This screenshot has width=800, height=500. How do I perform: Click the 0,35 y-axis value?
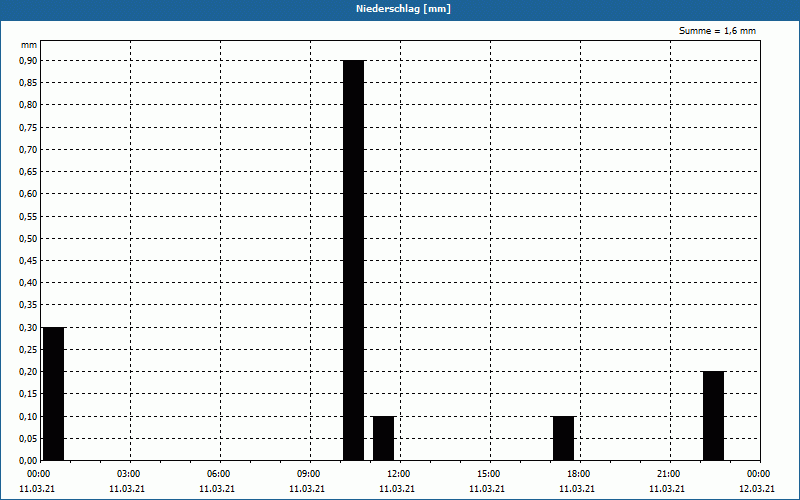pyautogui.click(x=28, y=305)
